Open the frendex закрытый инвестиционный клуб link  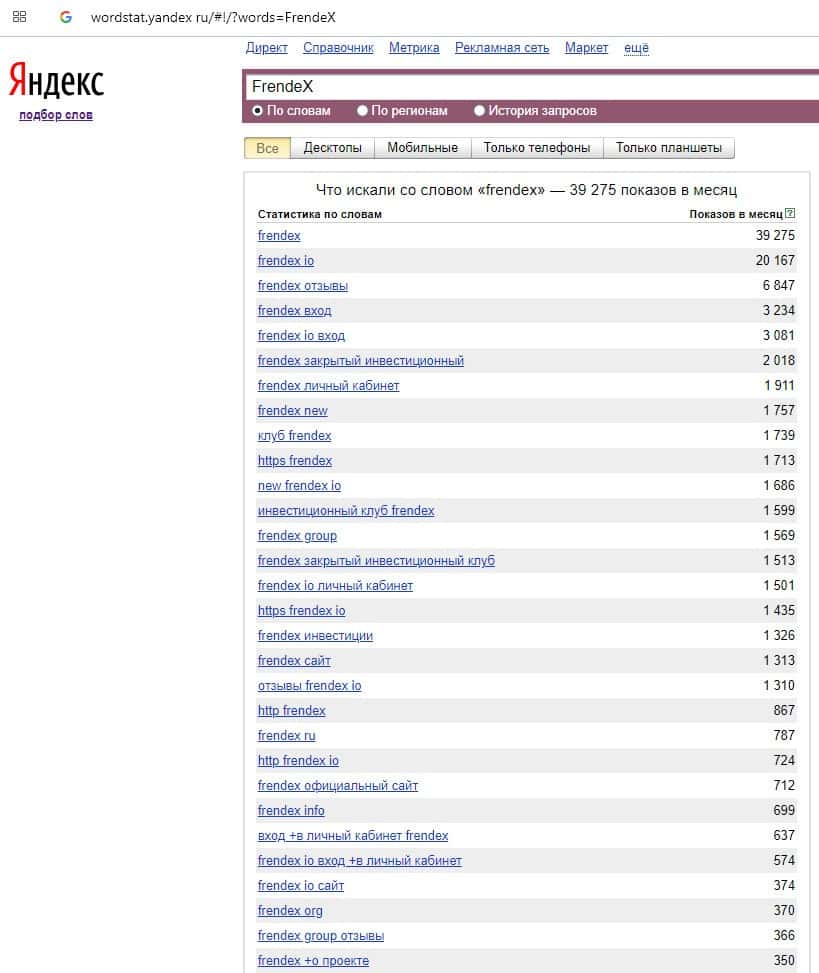[377, 560]
